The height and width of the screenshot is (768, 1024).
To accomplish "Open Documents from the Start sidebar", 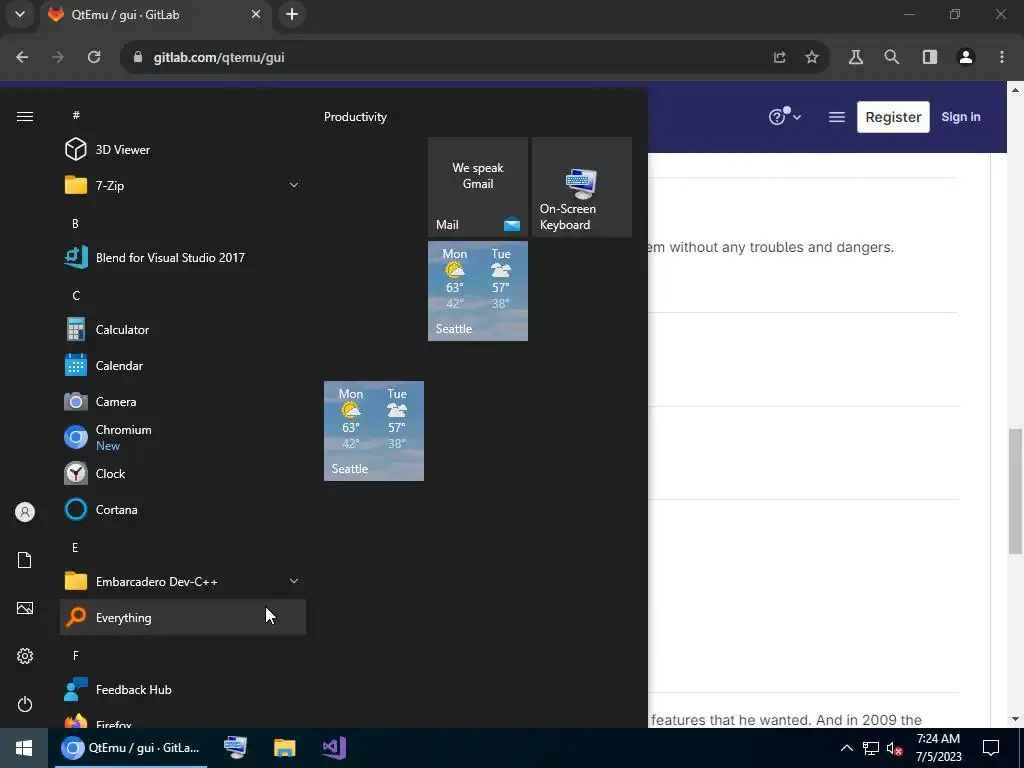I will click(x=25, y=560).
